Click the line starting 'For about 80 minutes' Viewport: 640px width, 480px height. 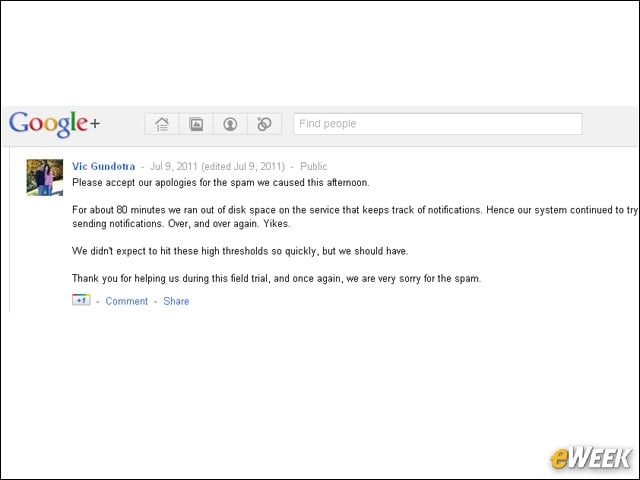(354, 210)
